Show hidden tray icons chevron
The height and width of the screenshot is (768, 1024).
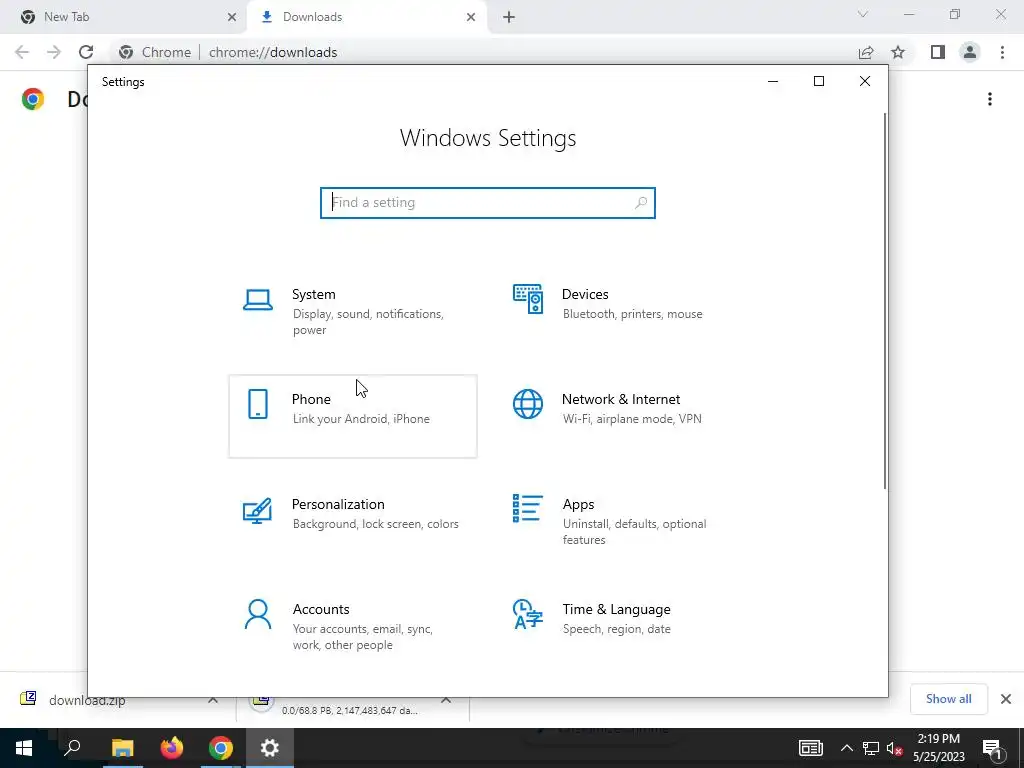846,748
